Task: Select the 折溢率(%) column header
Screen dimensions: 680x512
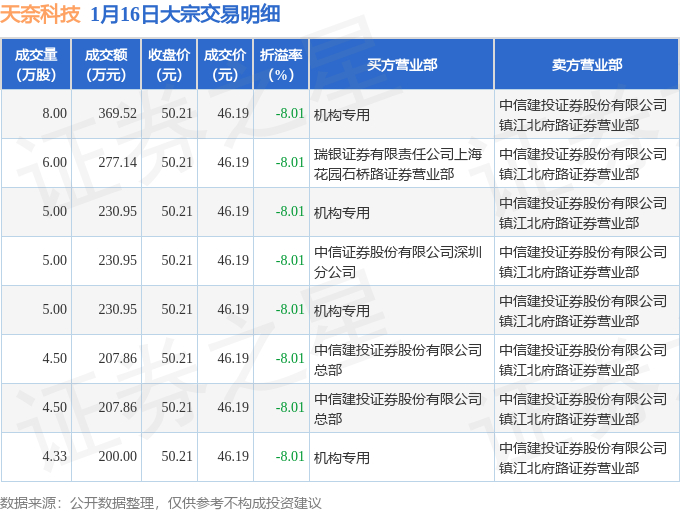Action: click(x=281, y=65)
